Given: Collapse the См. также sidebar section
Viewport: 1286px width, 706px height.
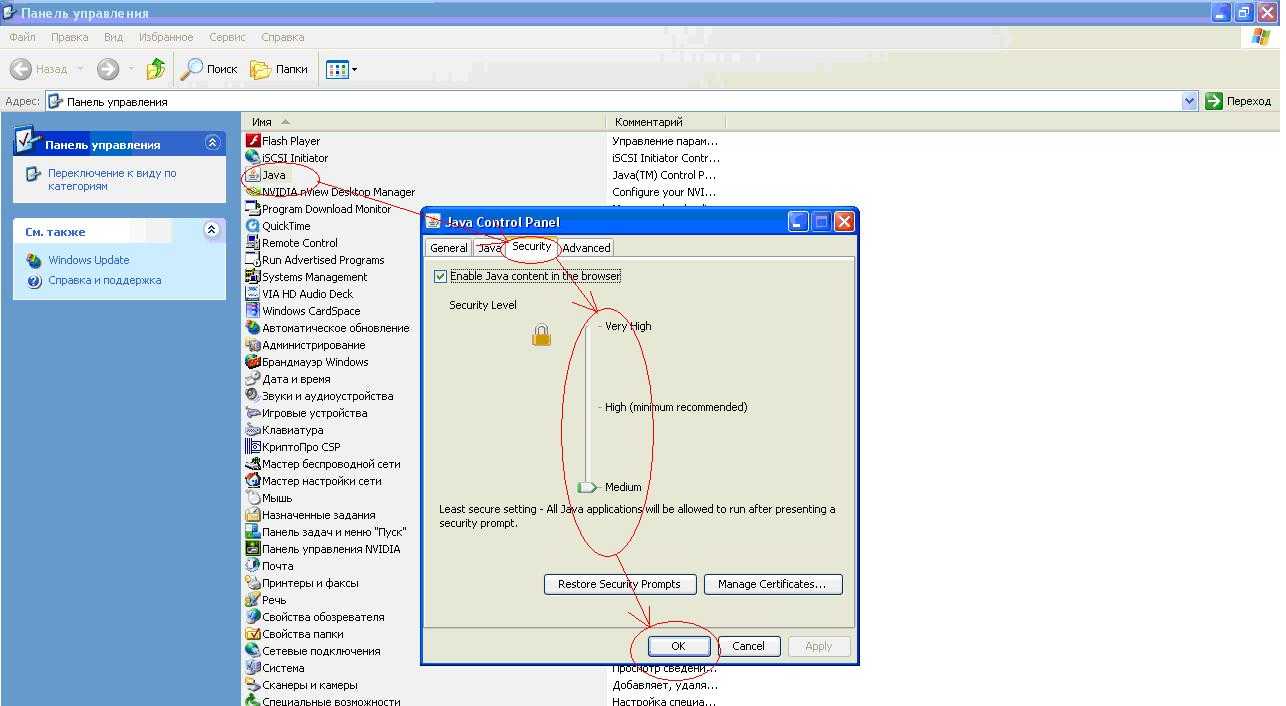Looking at the screenshot, I should pos(212,230).
